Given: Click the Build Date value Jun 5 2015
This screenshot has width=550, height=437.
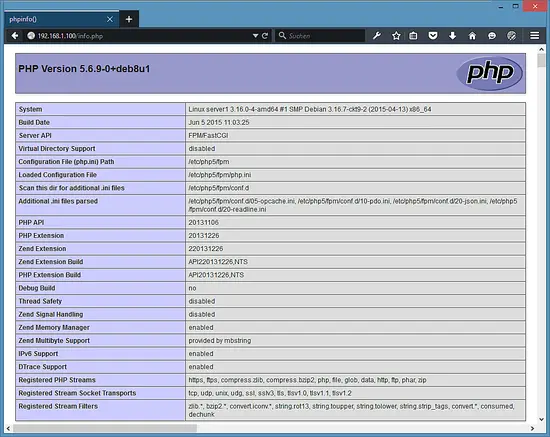Looking at the screenshot, I should point(219,122).
